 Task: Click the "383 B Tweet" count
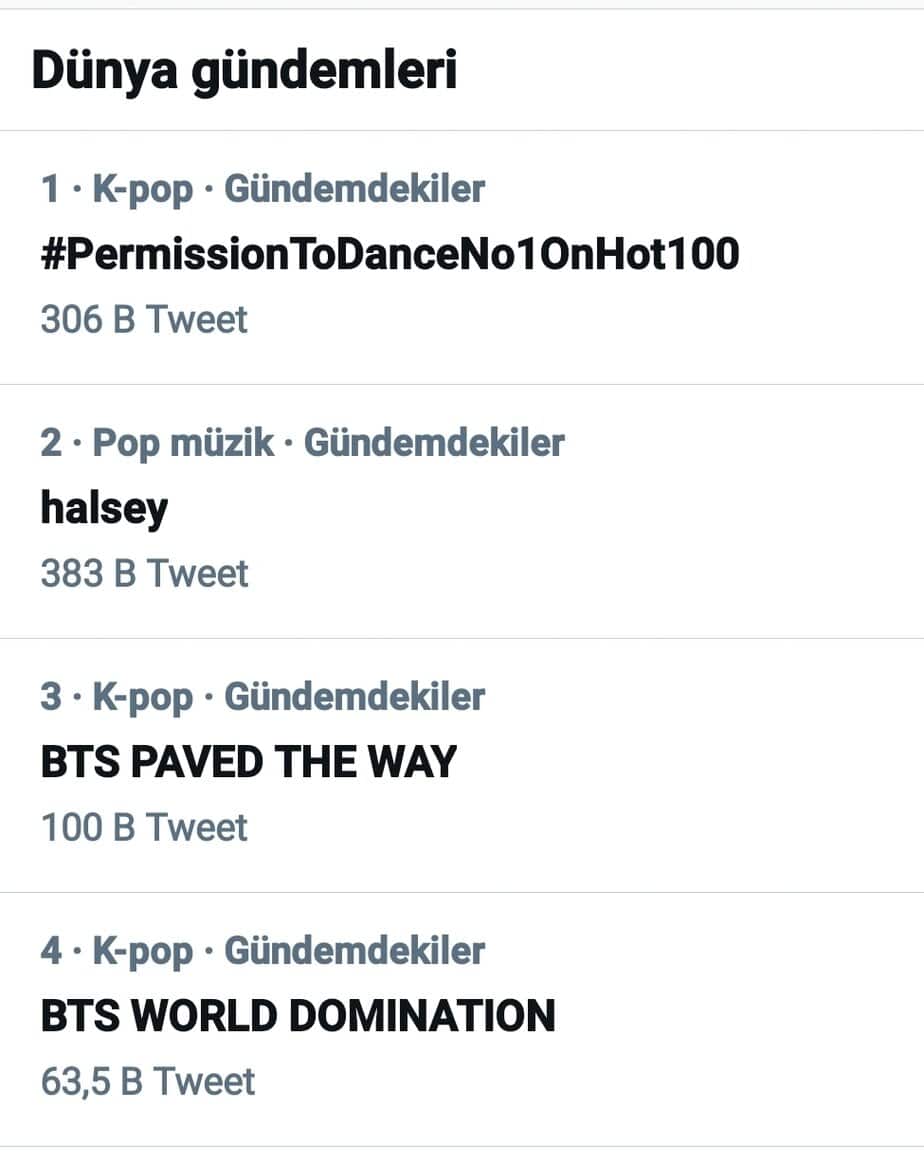click(144, 574)
